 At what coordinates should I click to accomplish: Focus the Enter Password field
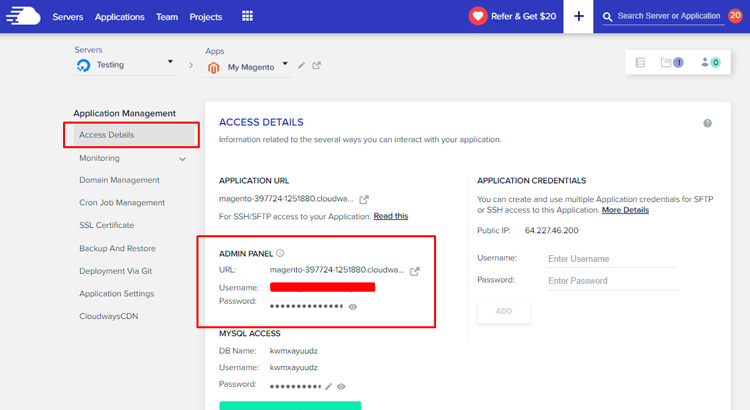click(x=612, y=281)
